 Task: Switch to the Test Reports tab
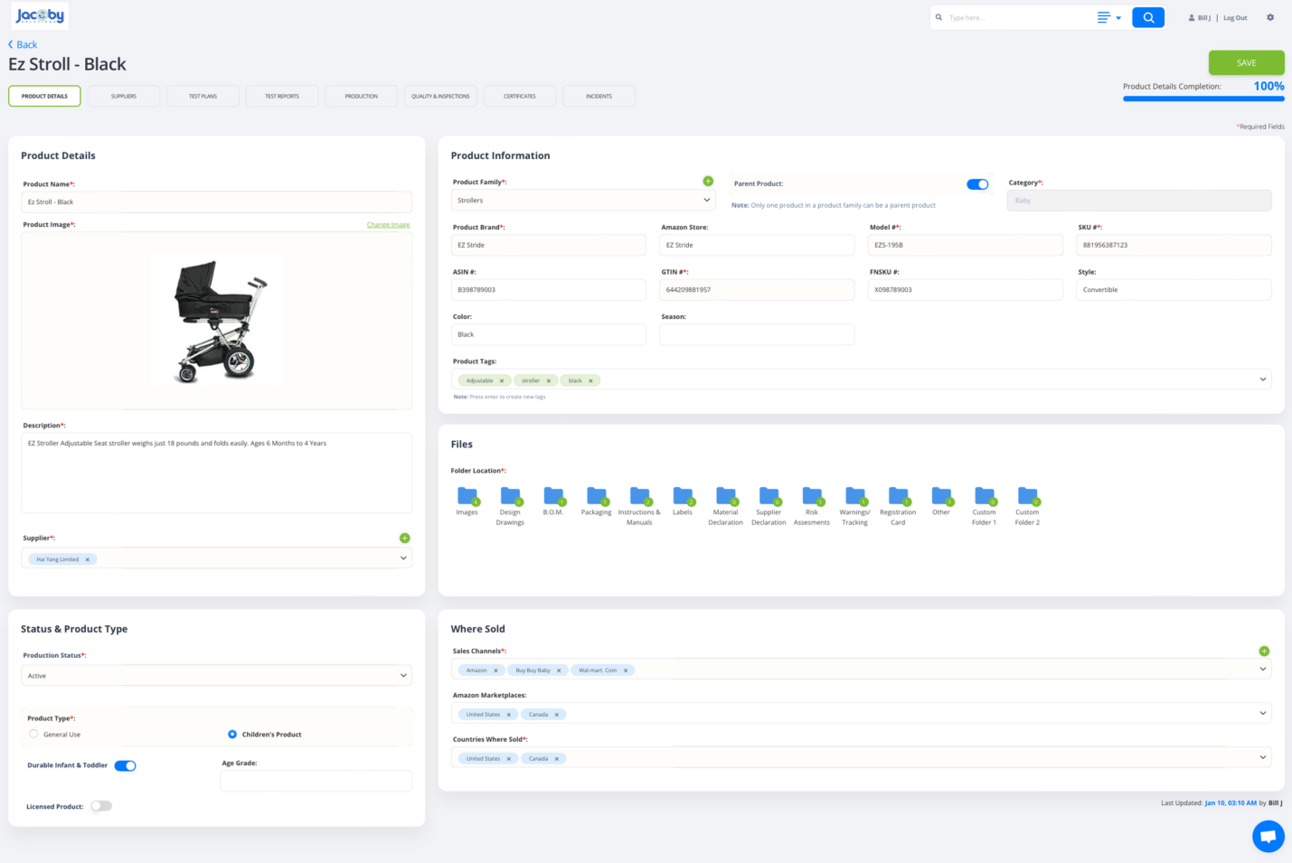282,96
